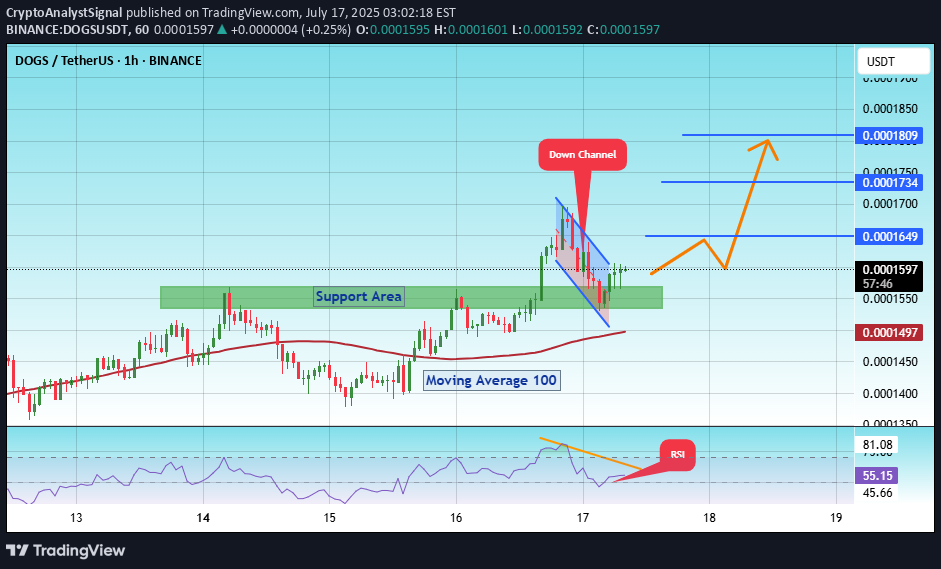Click the 0.0001809 target price label
The image size is (941, 569).
889,136
